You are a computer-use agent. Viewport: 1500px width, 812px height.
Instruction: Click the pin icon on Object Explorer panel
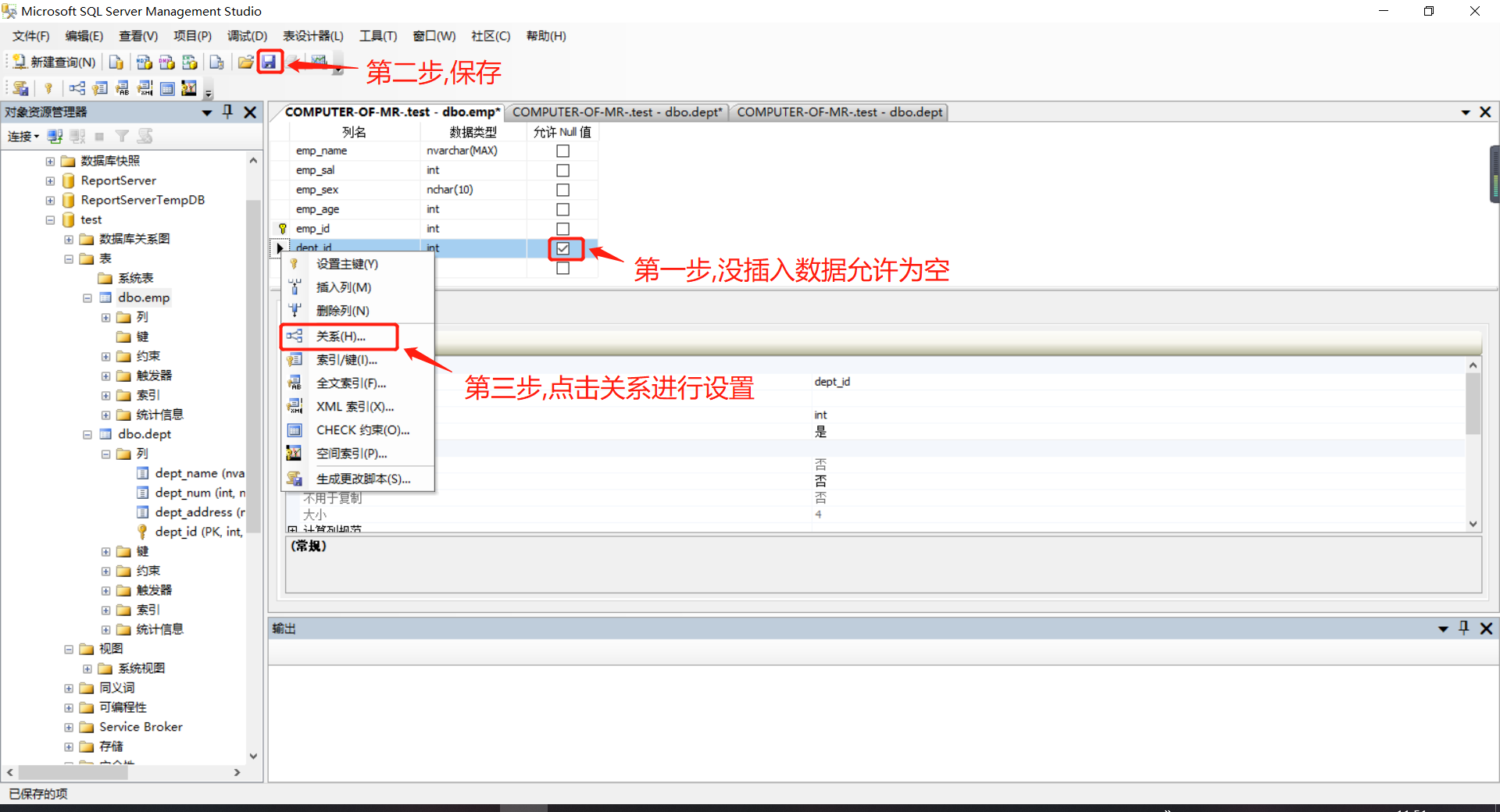pyautogui.click(x=227, y=112)
